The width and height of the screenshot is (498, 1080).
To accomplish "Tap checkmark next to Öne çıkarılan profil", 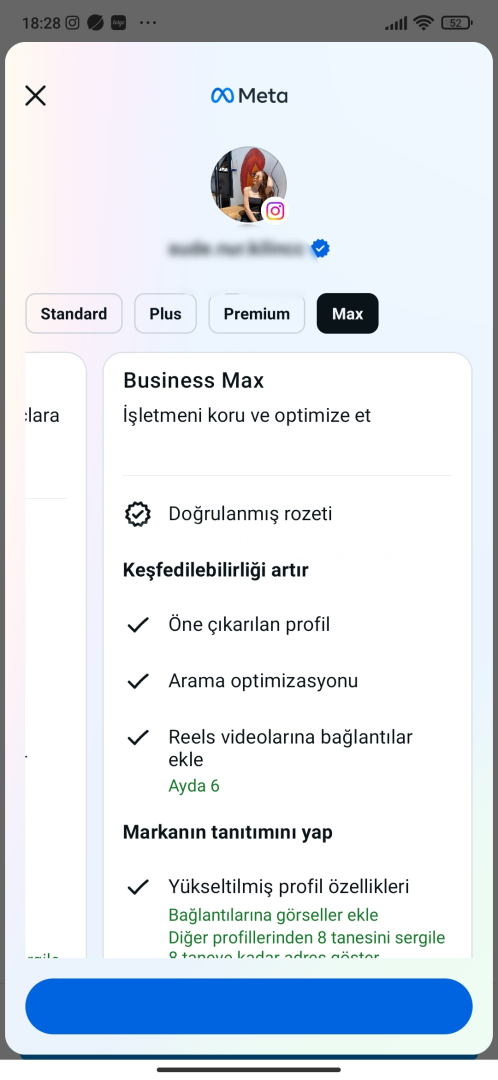I will pyautogui.click(x=138, y=625).
